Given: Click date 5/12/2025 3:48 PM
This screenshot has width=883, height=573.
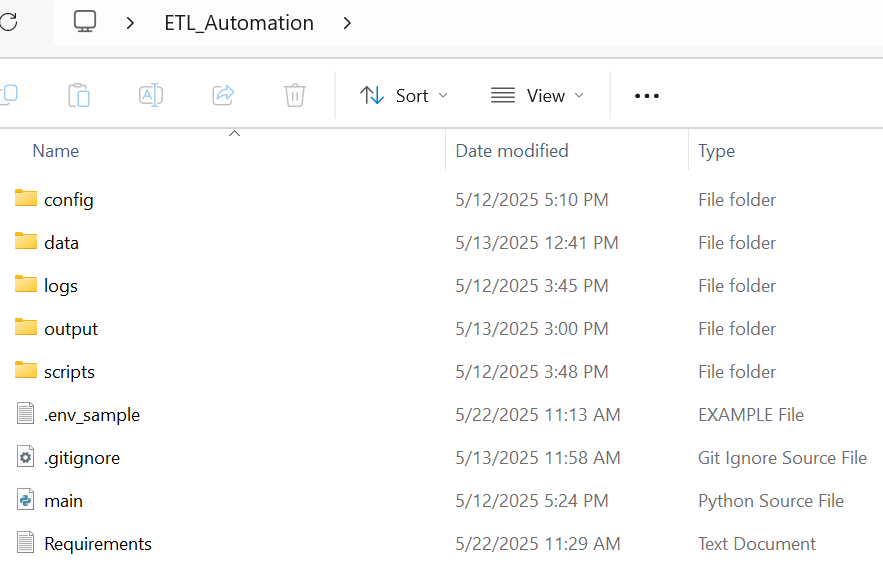Looking at the screenshot, I should point(532,372).
